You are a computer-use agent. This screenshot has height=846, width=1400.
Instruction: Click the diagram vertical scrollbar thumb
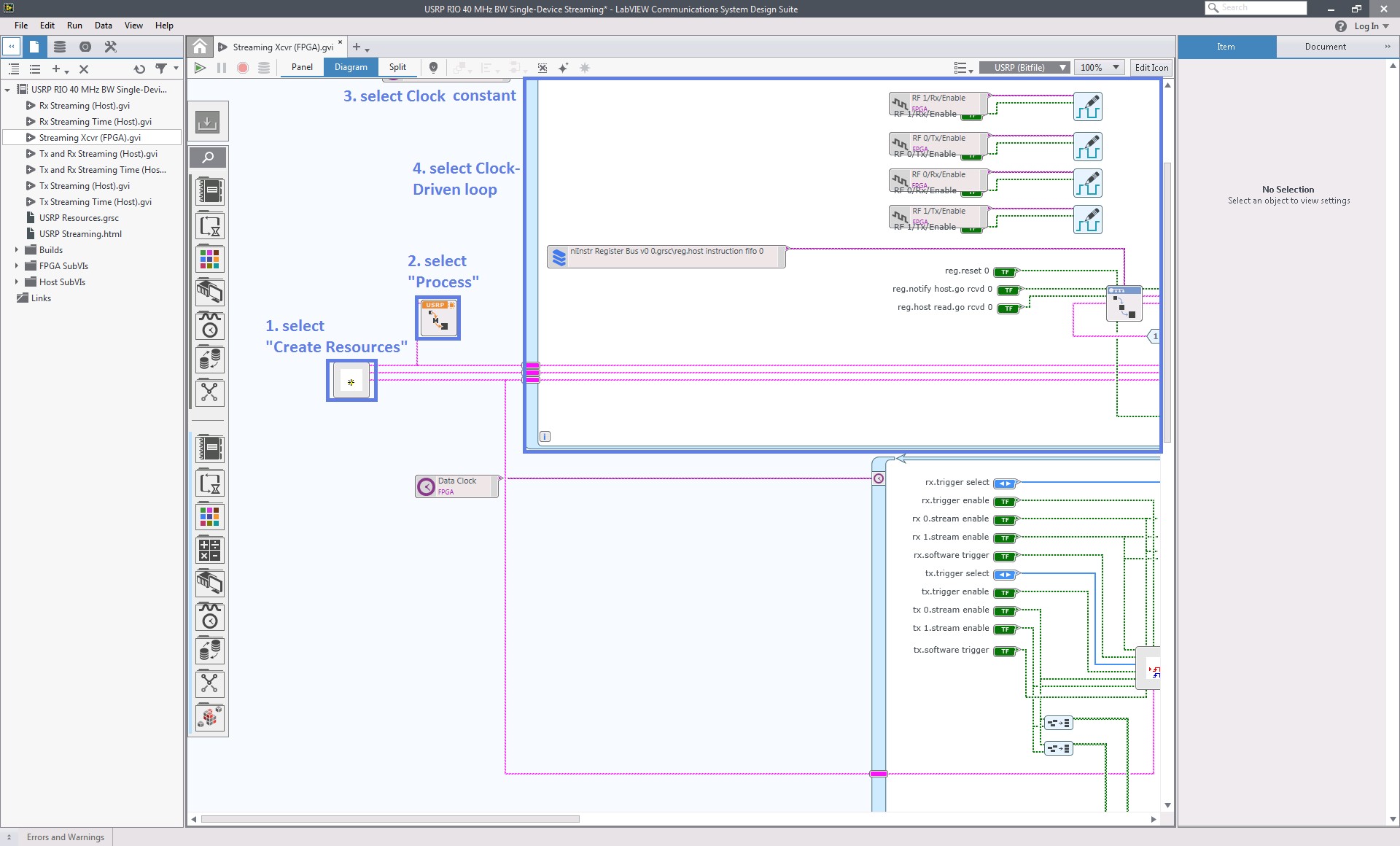(x=1167, y=302)
